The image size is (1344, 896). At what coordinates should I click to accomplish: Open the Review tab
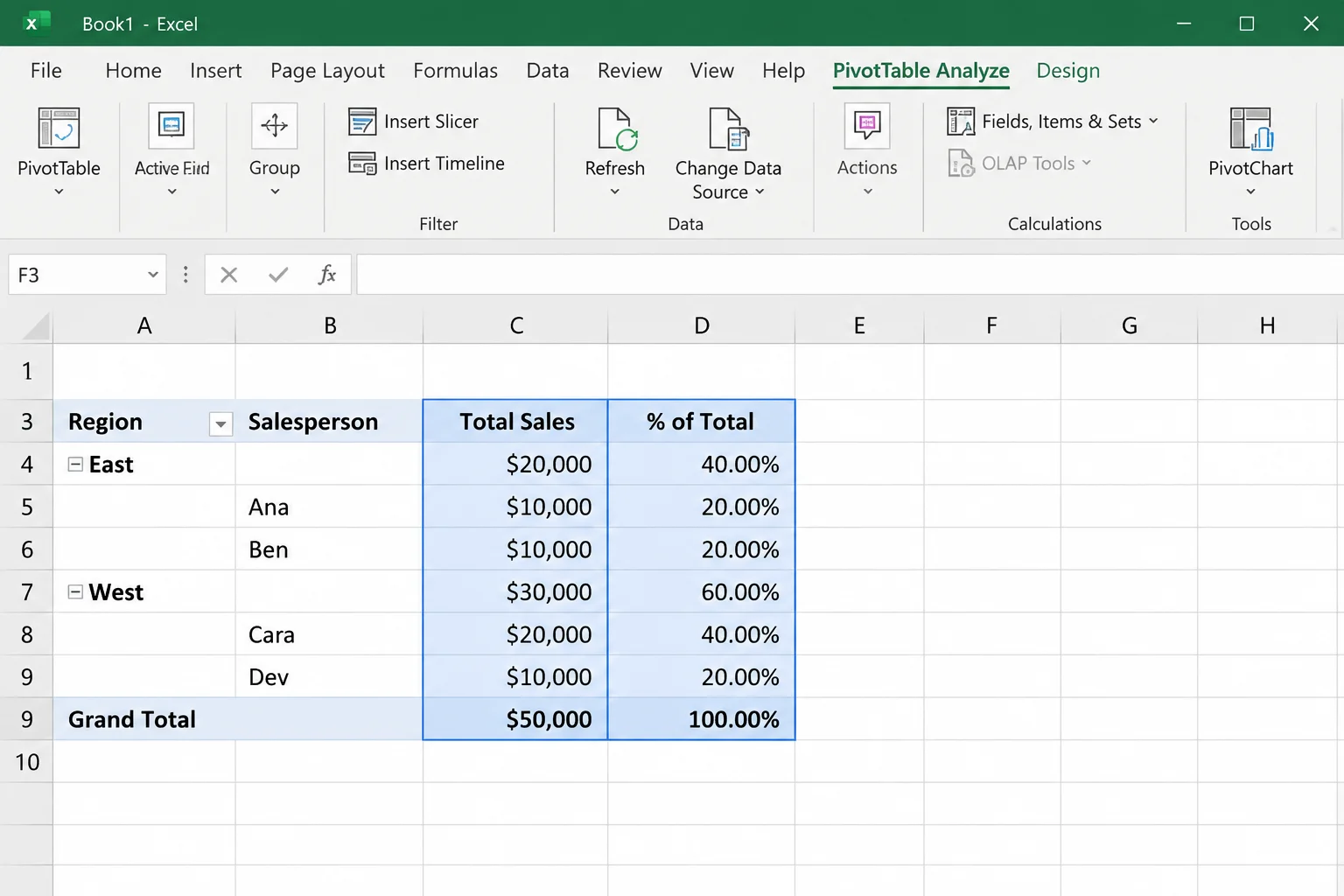pyautogui.click(x=629, y=71)
